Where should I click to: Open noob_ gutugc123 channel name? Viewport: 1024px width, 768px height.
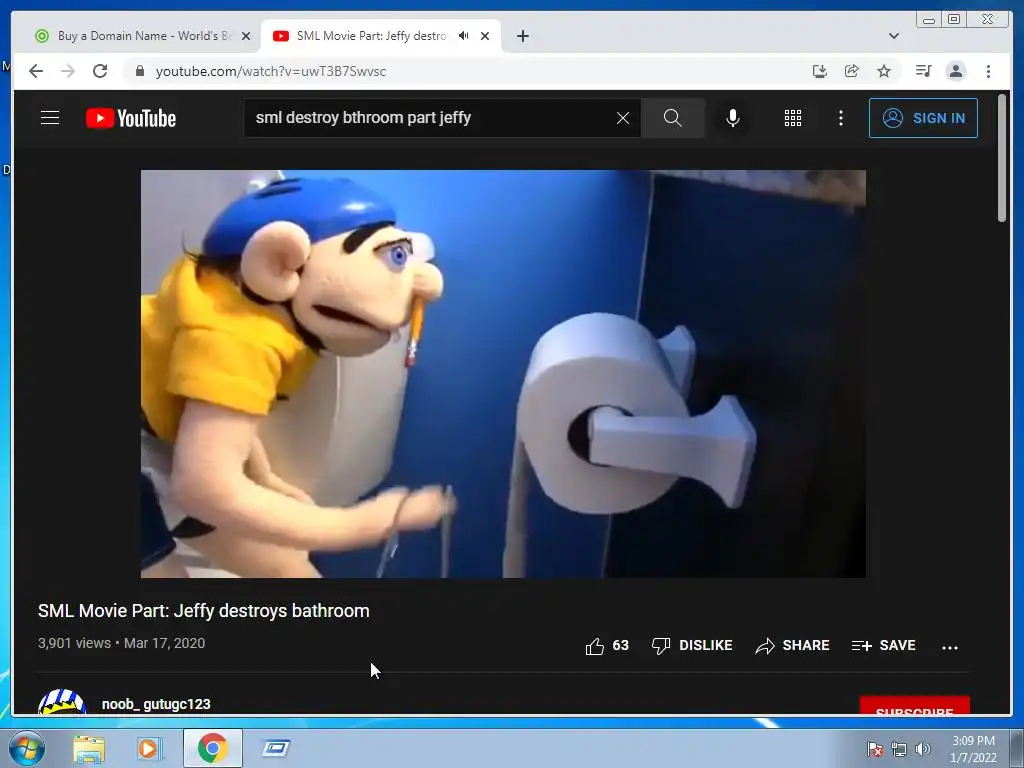156,704
